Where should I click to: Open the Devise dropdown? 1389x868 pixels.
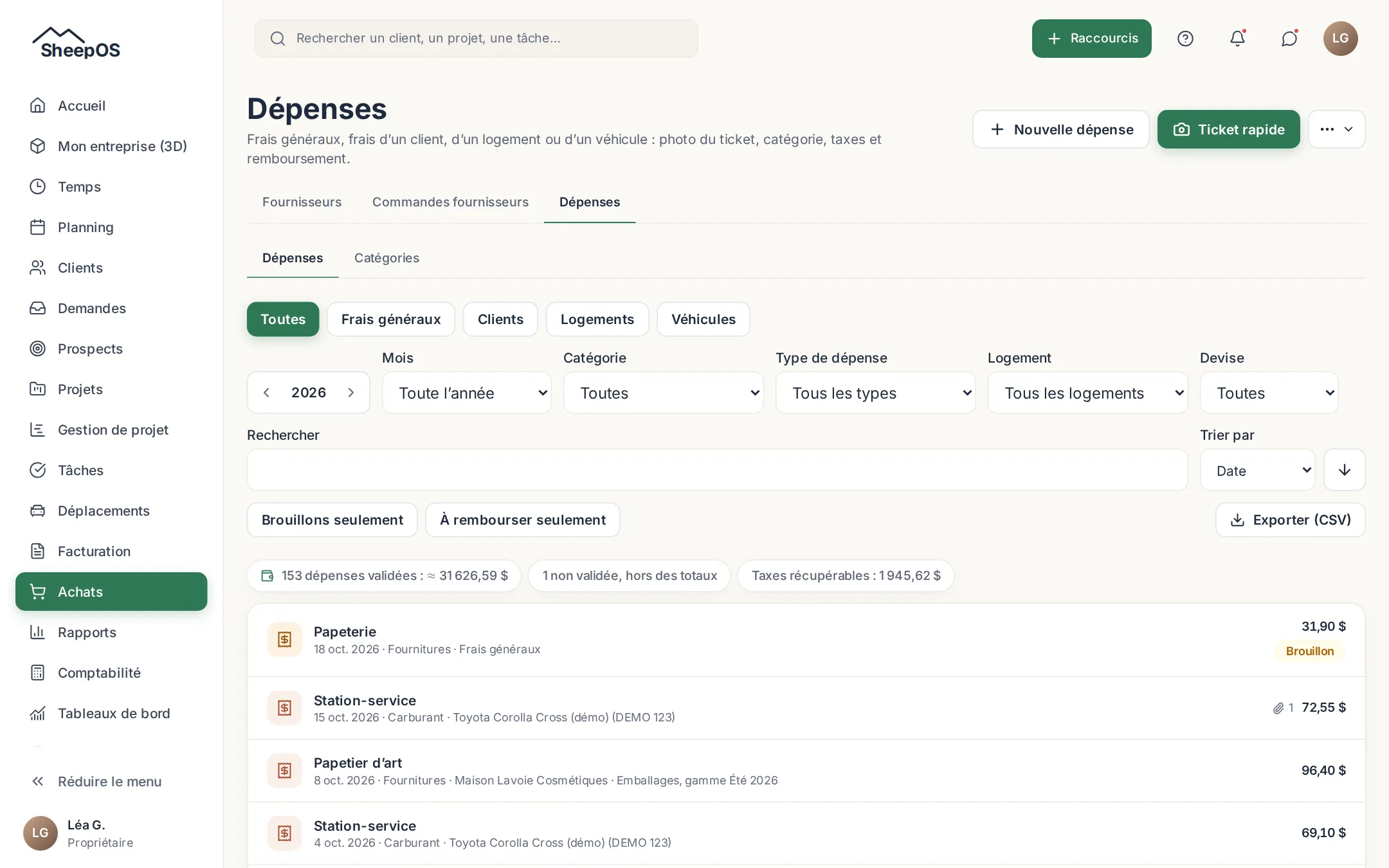(1269, 393)
